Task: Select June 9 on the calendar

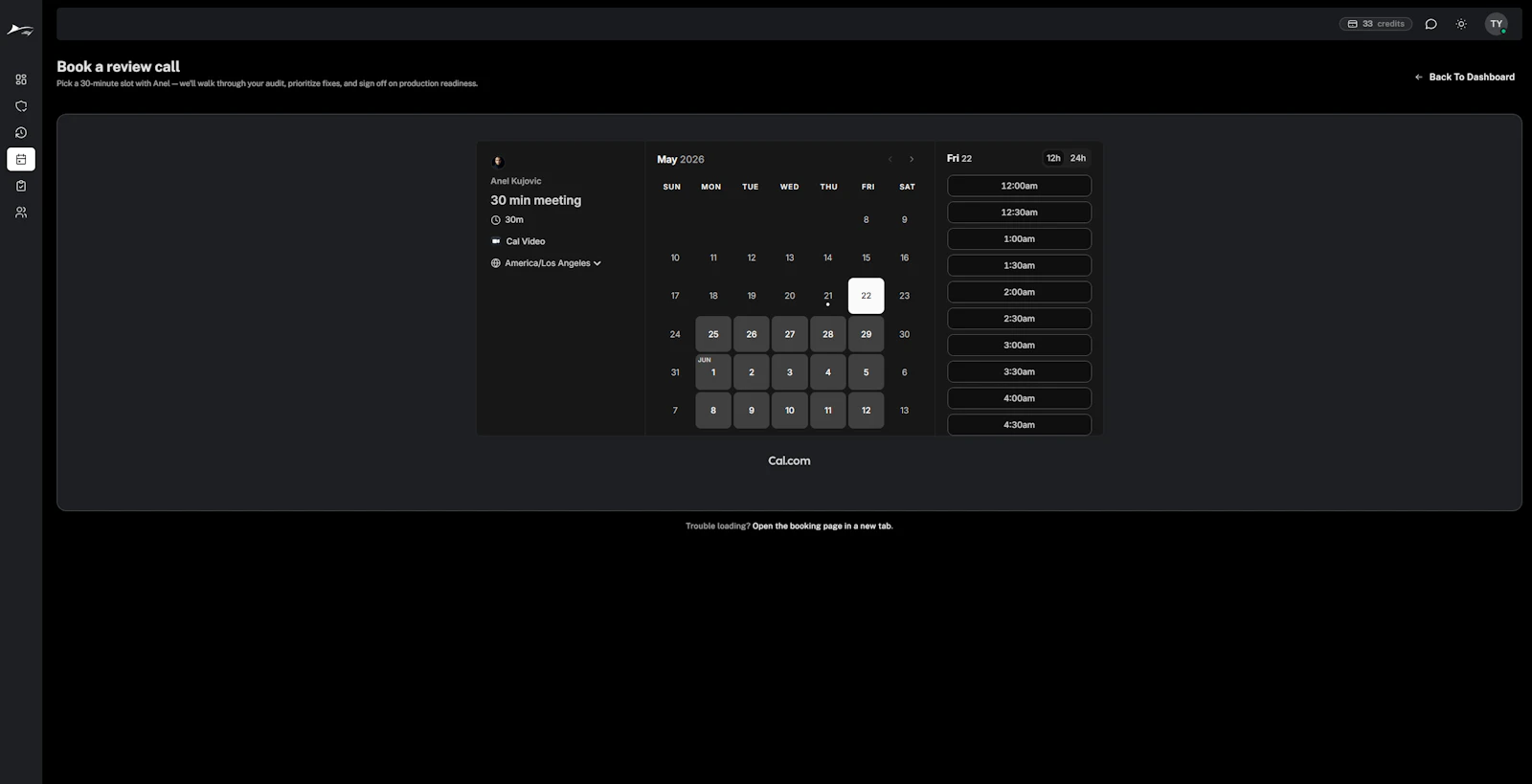Action: coord(752,411)
